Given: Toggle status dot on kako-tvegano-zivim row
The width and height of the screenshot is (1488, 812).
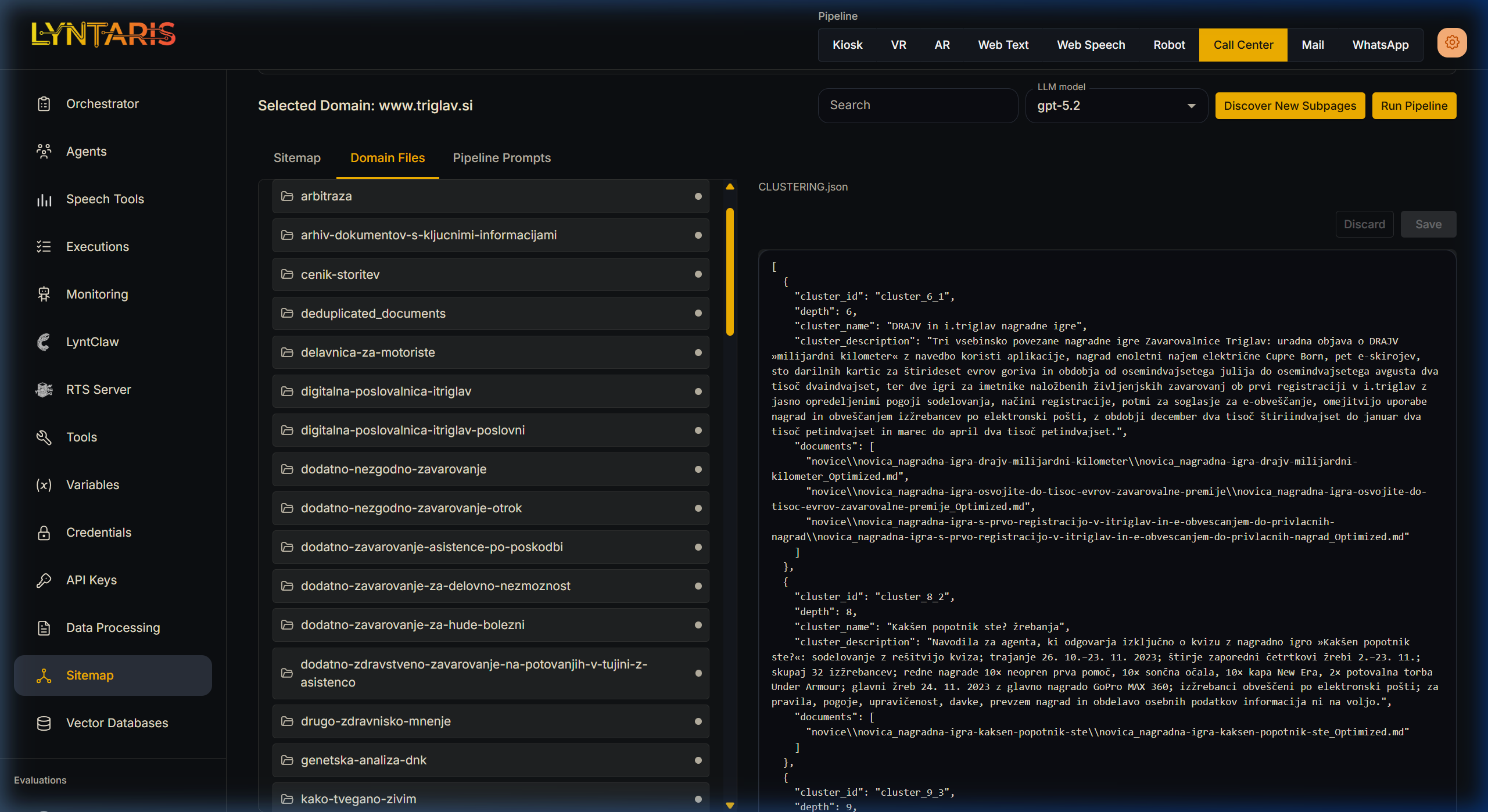Looking at the screenshot, I should coord(698,799).
